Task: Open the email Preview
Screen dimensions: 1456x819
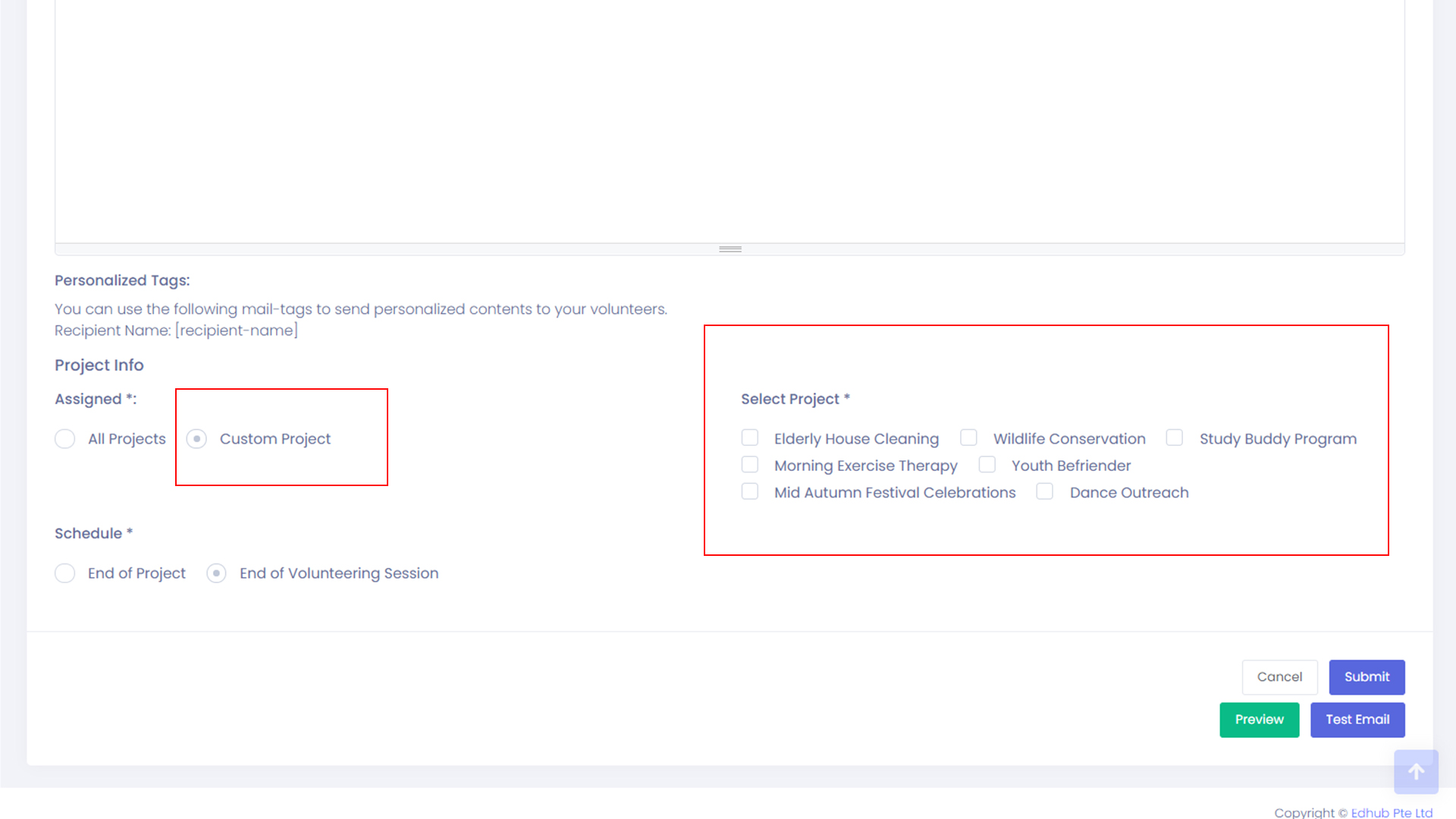Action: [1259, 720]
